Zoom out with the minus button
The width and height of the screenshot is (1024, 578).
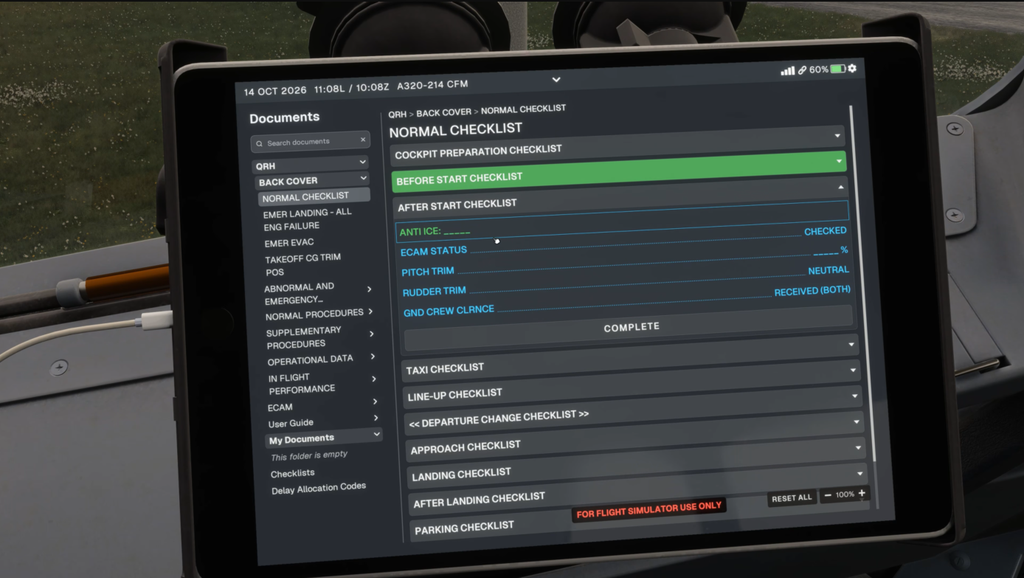(827, 495)
